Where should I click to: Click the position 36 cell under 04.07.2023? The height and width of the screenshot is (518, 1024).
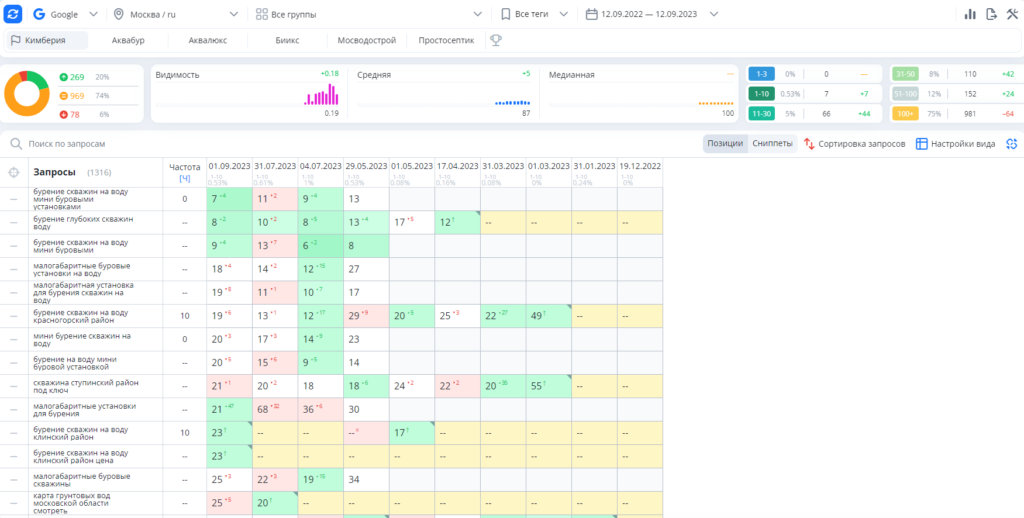pyautogui.click(x=321, y=410)
